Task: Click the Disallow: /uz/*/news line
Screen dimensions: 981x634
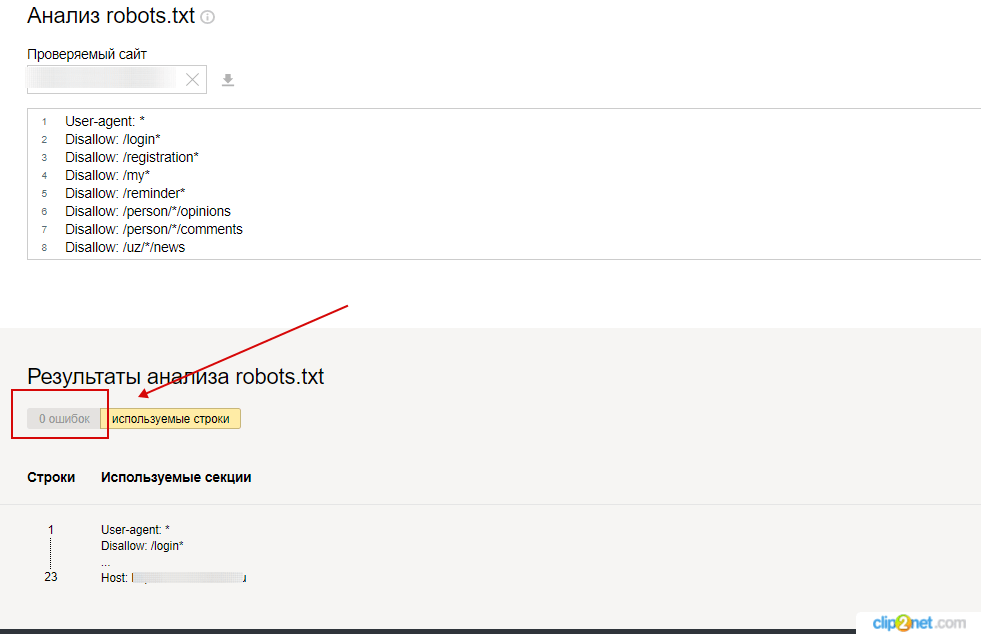Action: point(125,247)
